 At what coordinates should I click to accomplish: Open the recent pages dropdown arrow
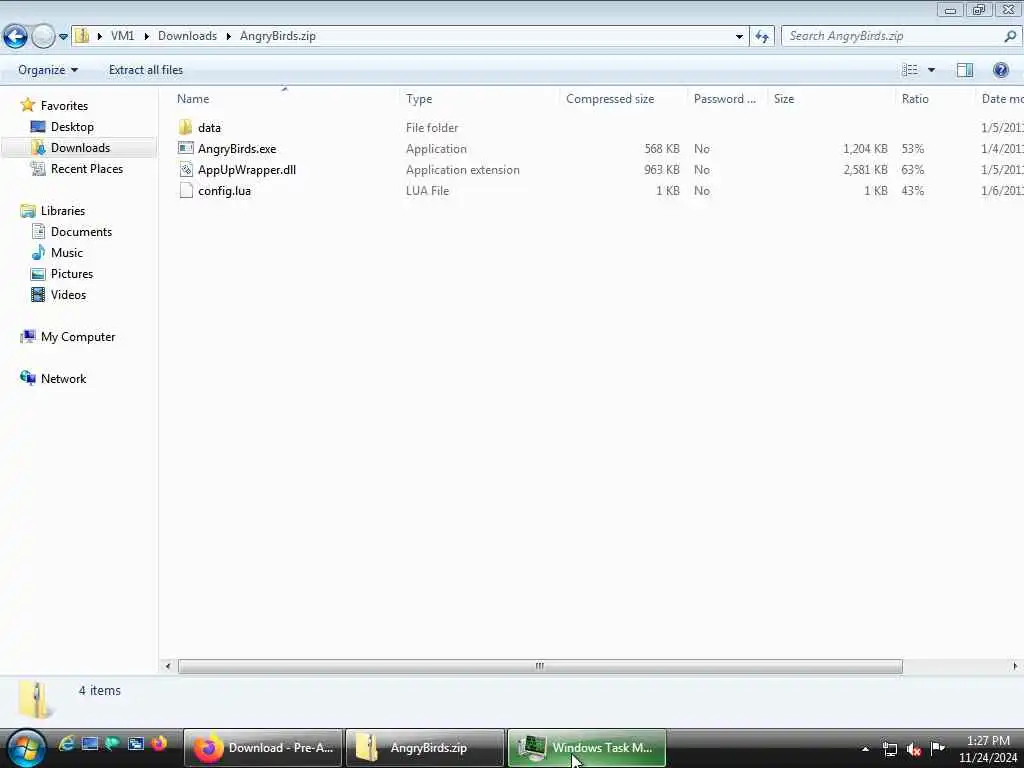coord(63,37)
